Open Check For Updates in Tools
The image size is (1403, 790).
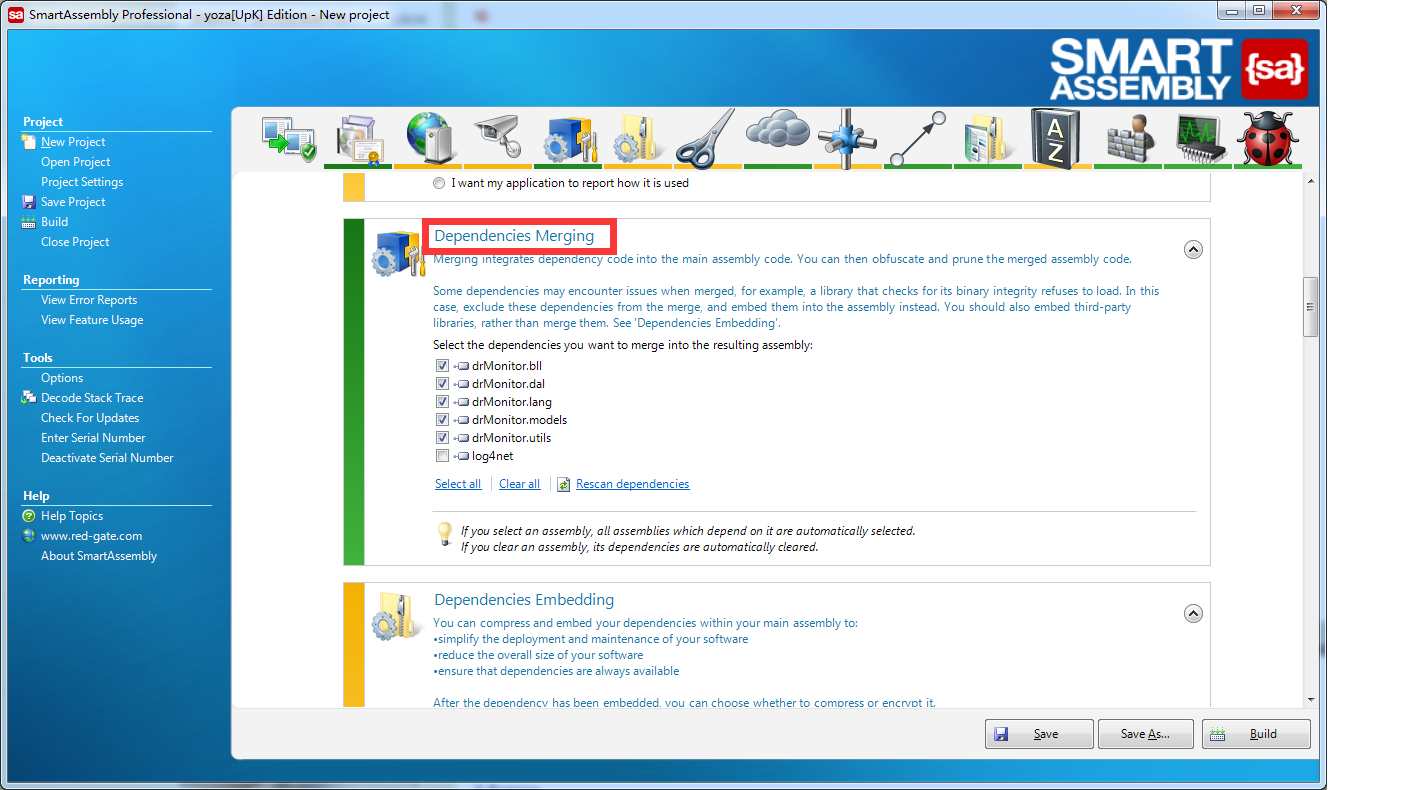[90, 418]
